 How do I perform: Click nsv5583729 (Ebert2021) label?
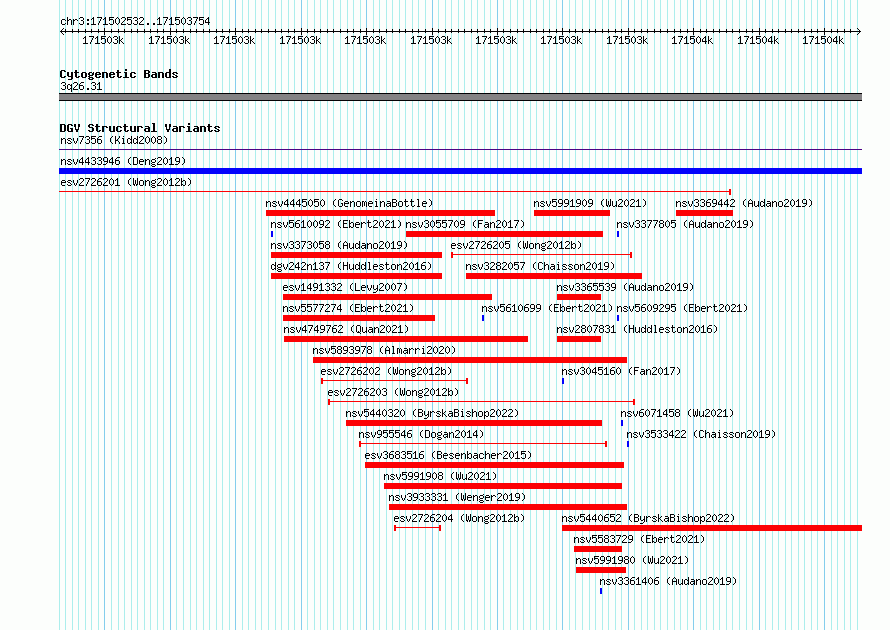pos(639,539)
